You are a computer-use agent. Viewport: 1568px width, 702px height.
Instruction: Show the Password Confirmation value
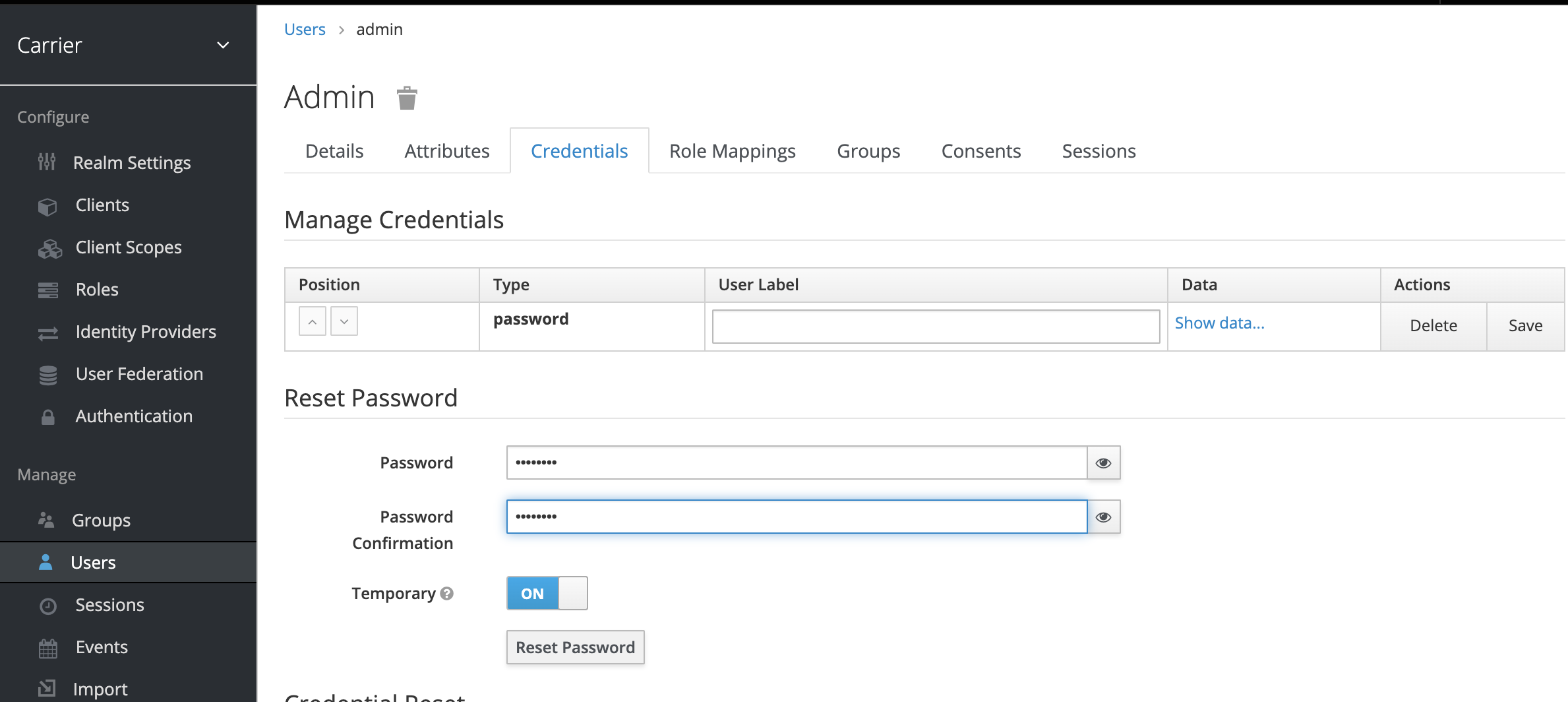1102,517
